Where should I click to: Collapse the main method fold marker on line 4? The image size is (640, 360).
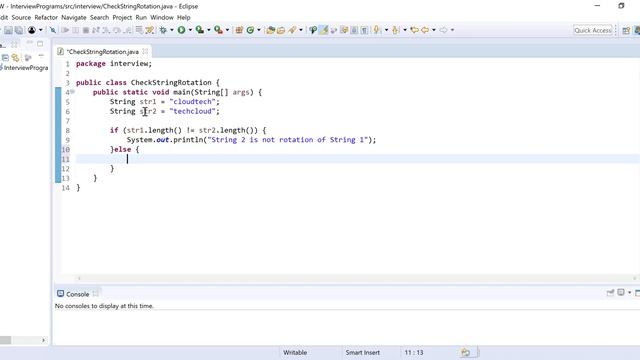click(x=73, y=92)
